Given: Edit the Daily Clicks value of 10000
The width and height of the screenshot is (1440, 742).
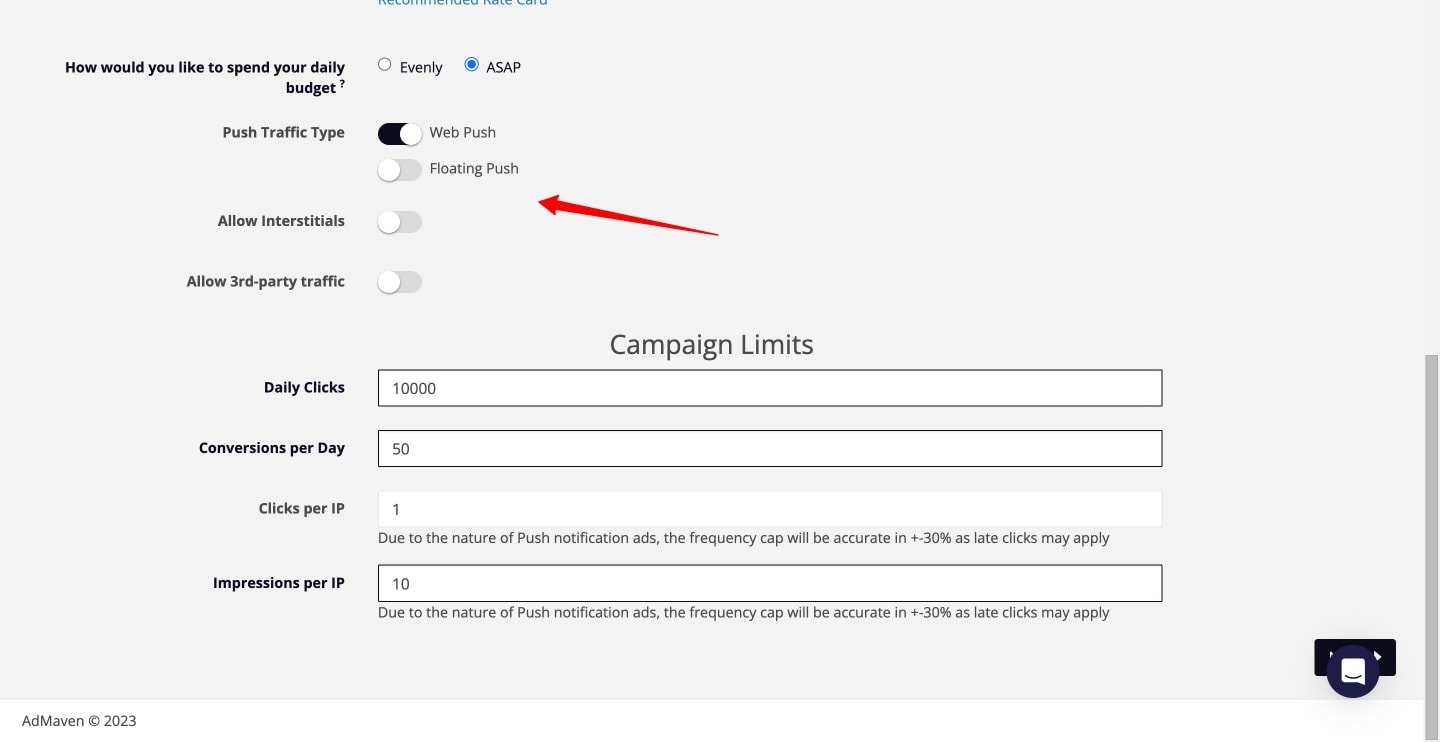Looking at the screenshot, I should (770, 388).
